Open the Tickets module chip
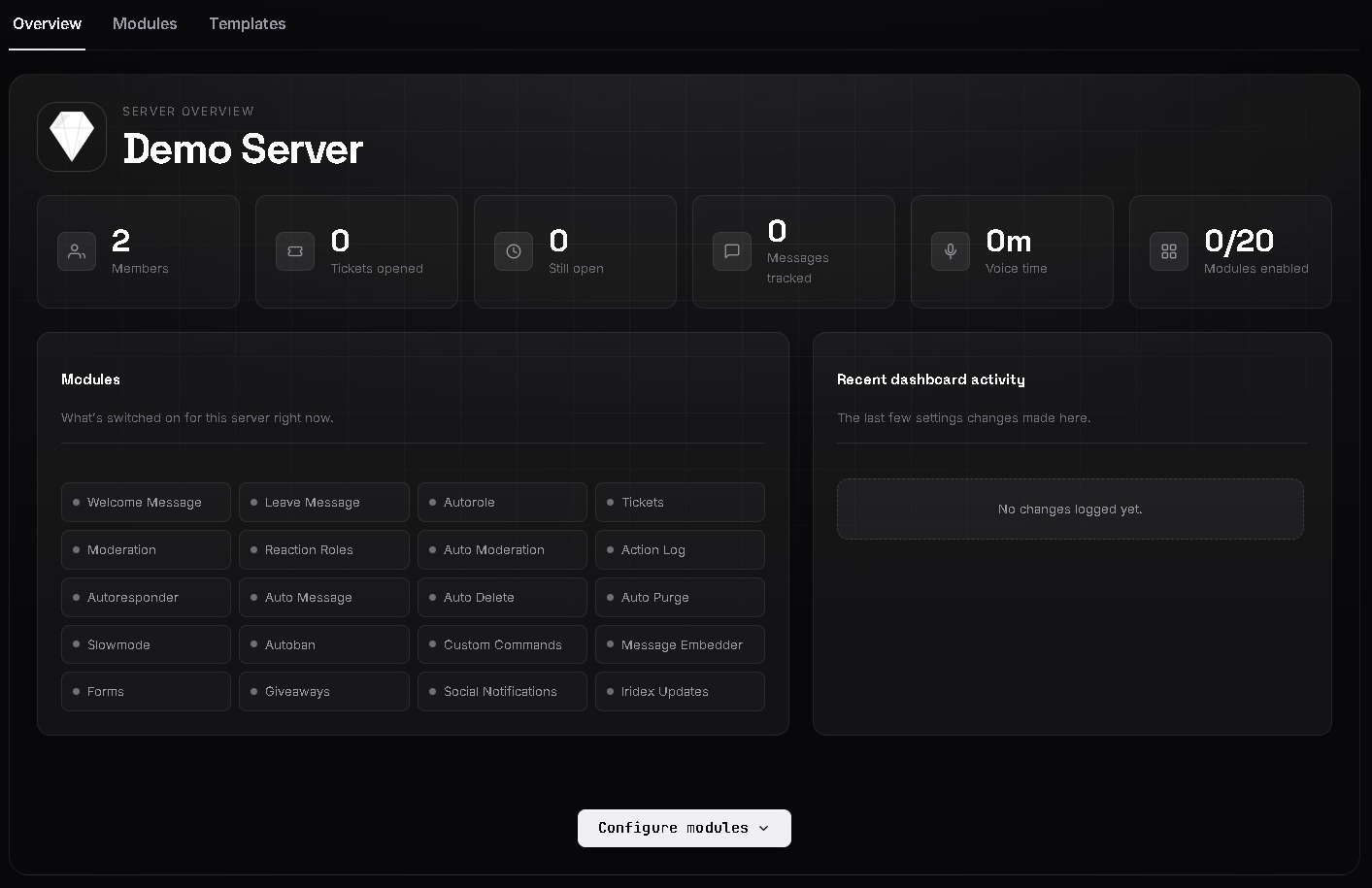The image size is (1372, 888). click(680, 502)
